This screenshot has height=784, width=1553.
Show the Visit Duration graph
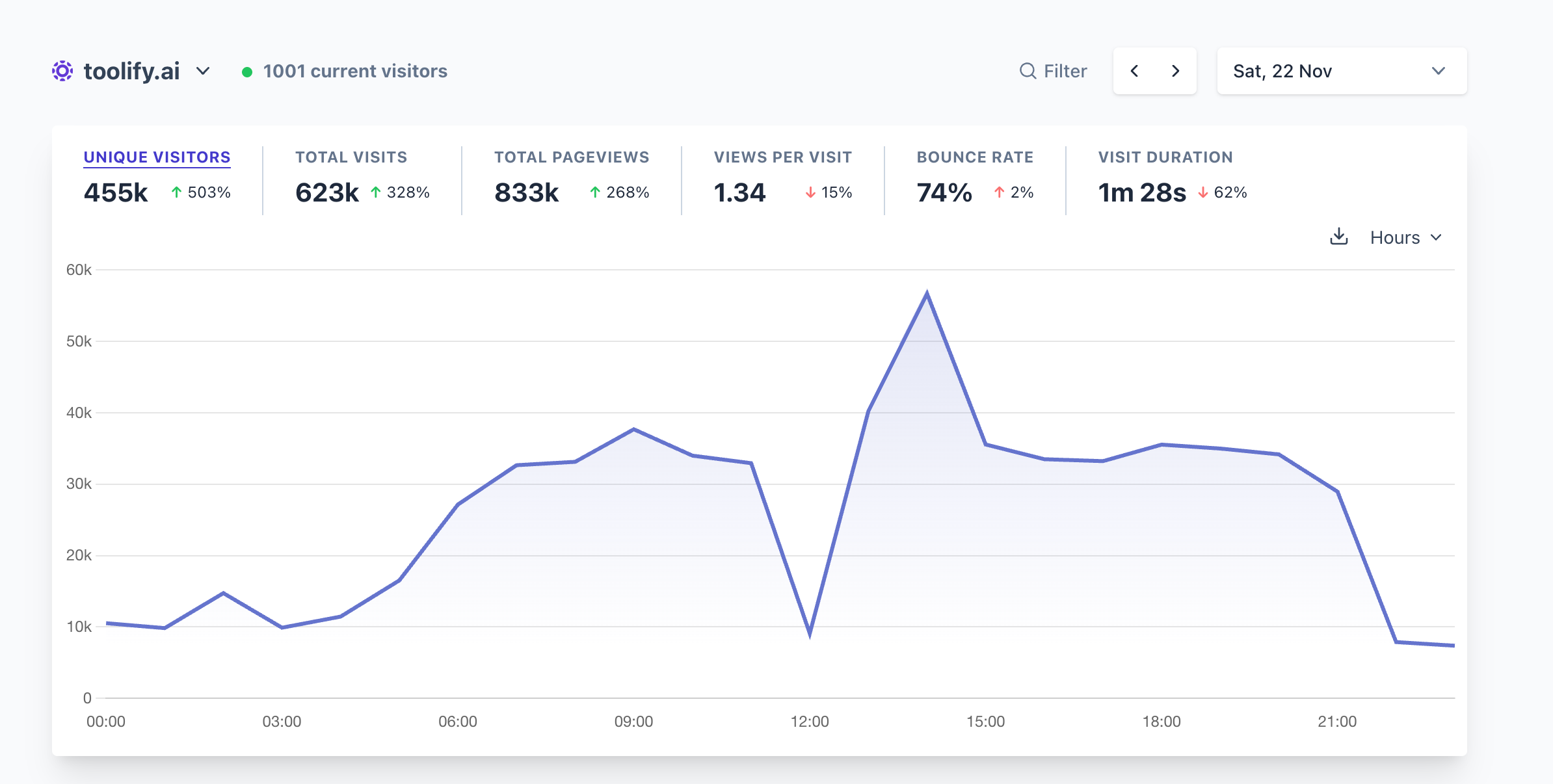[x=1165, y=157]
